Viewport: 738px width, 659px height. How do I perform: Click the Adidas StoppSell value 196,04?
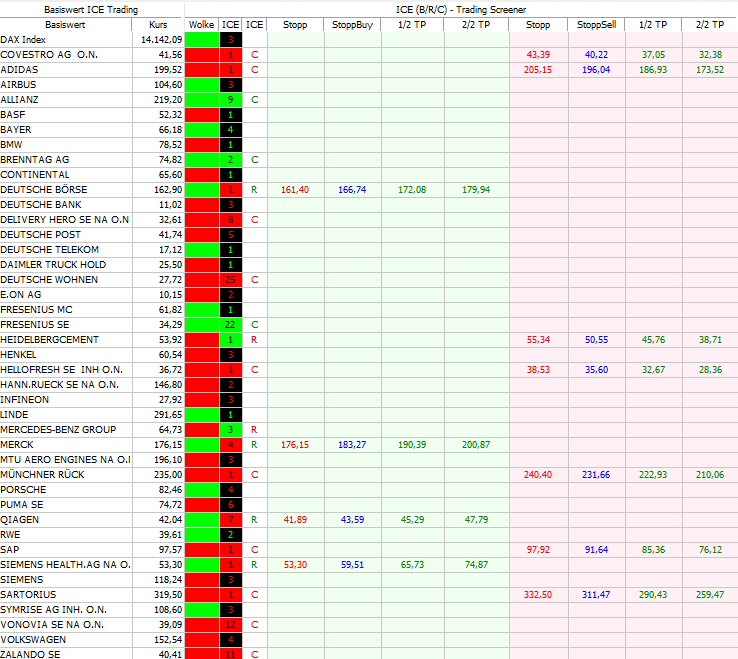[596, 70]
